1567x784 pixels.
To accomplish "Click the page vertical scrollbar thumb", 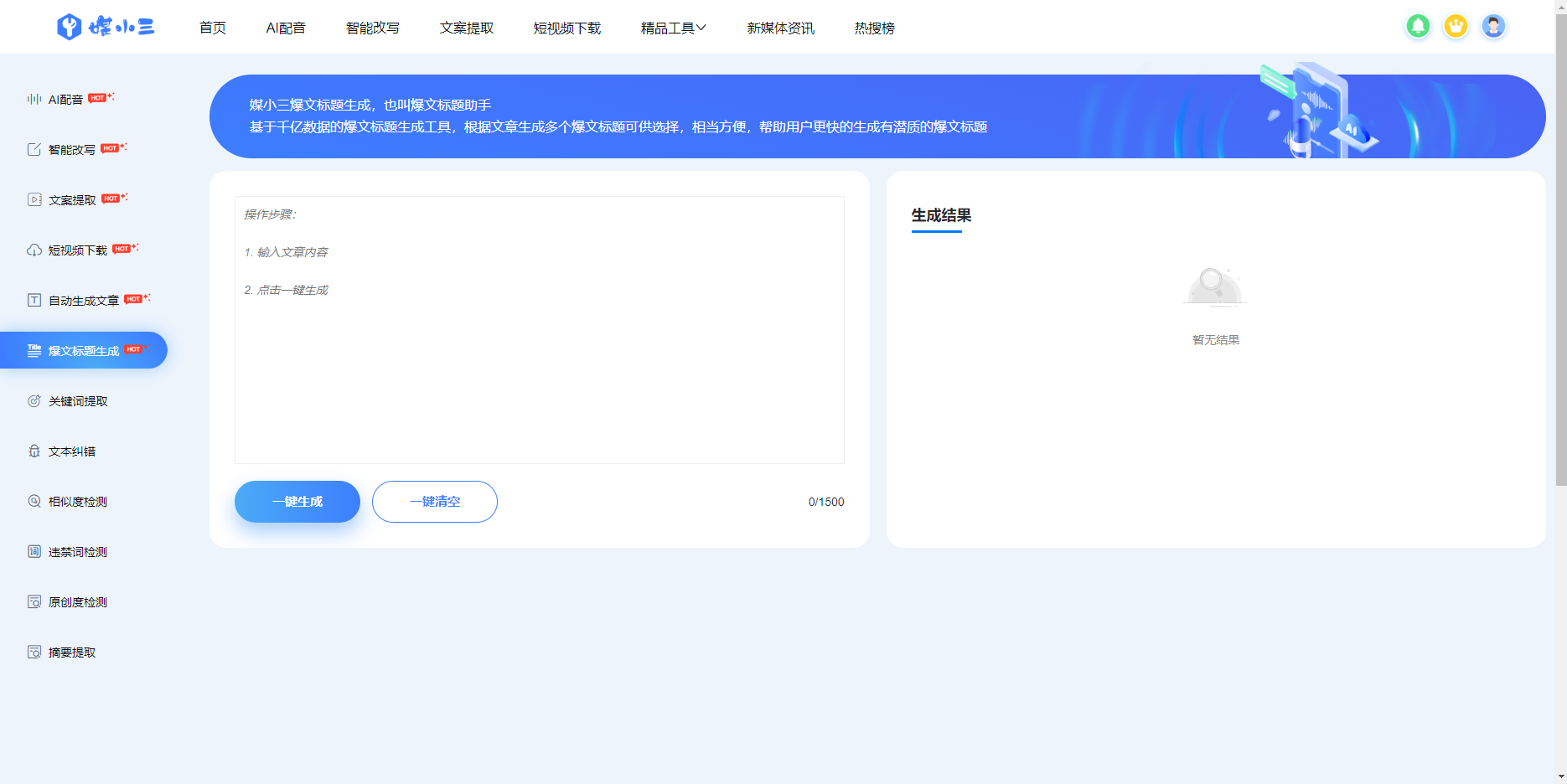I will pyautogui.click(x=1560, y=248).
